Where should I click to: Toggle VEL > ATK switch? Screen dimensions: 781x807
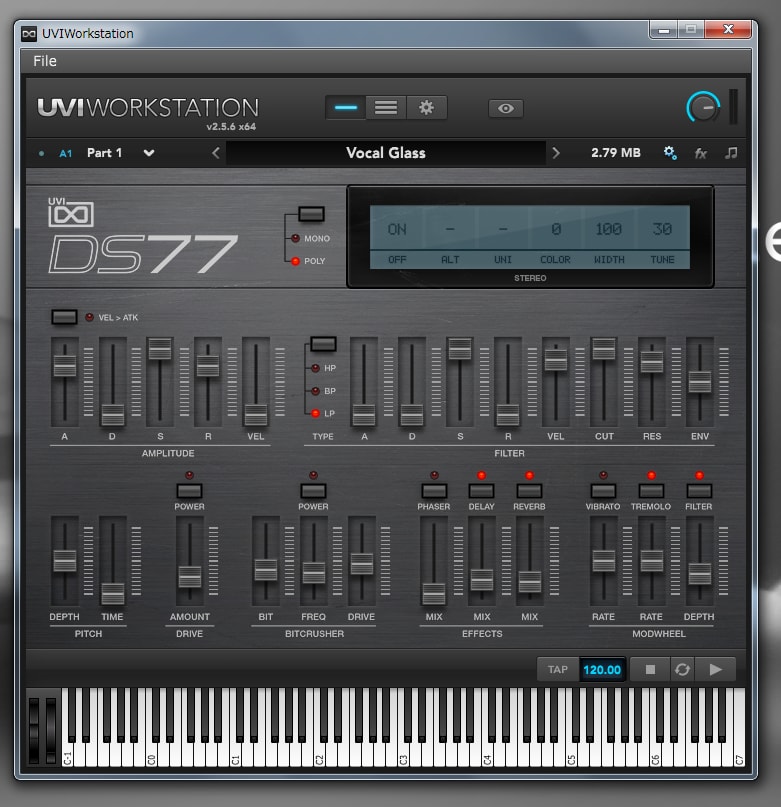[64, 317]
